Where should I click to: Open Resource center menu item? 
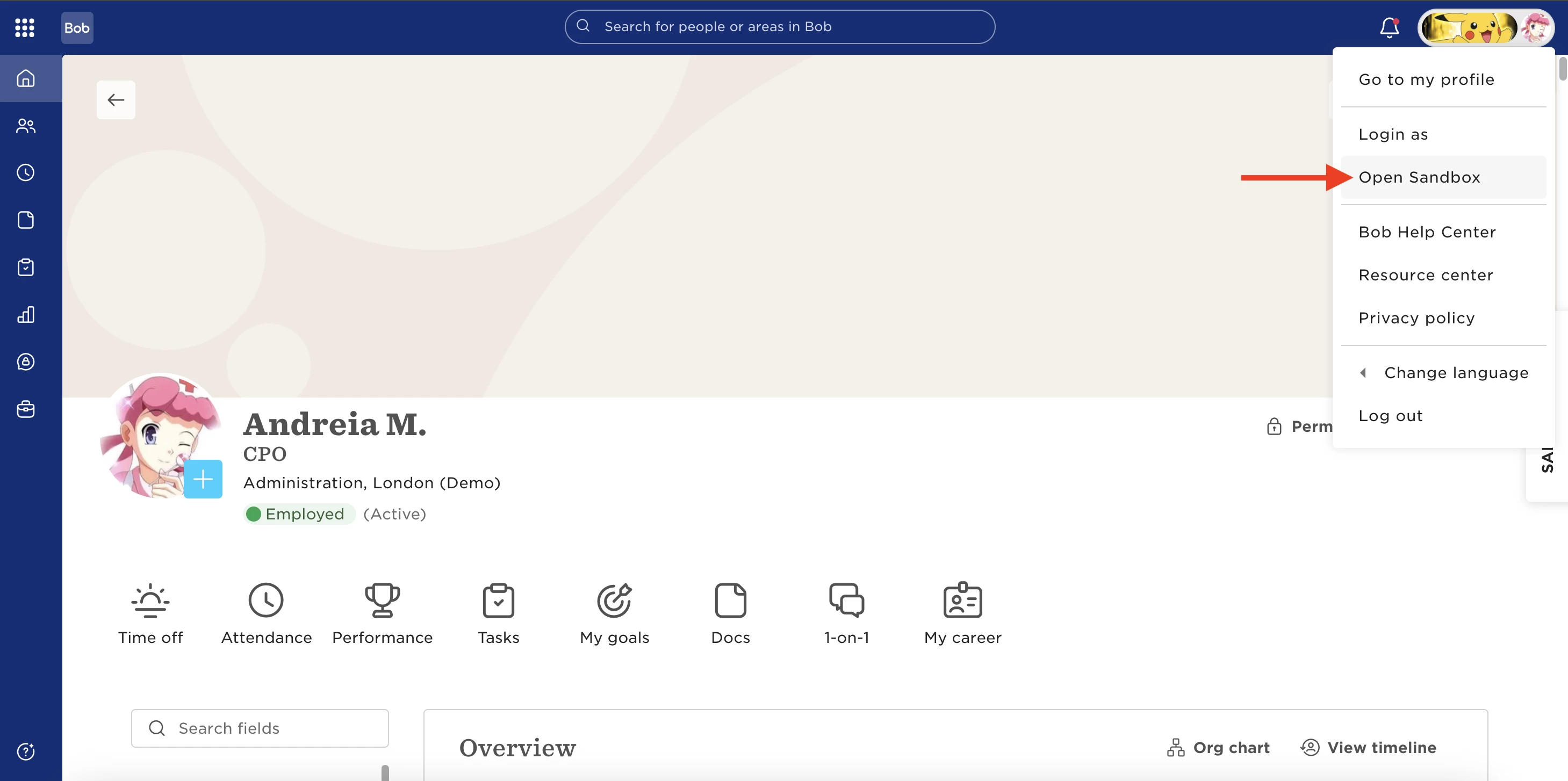(1443, 275)
